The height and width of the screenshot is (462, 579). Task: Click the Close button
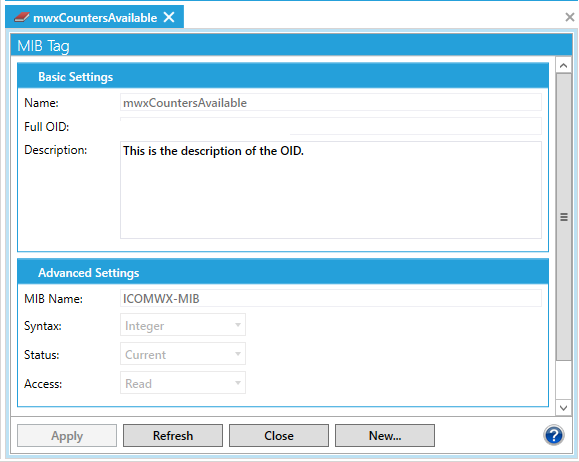(x=279, y=435)
